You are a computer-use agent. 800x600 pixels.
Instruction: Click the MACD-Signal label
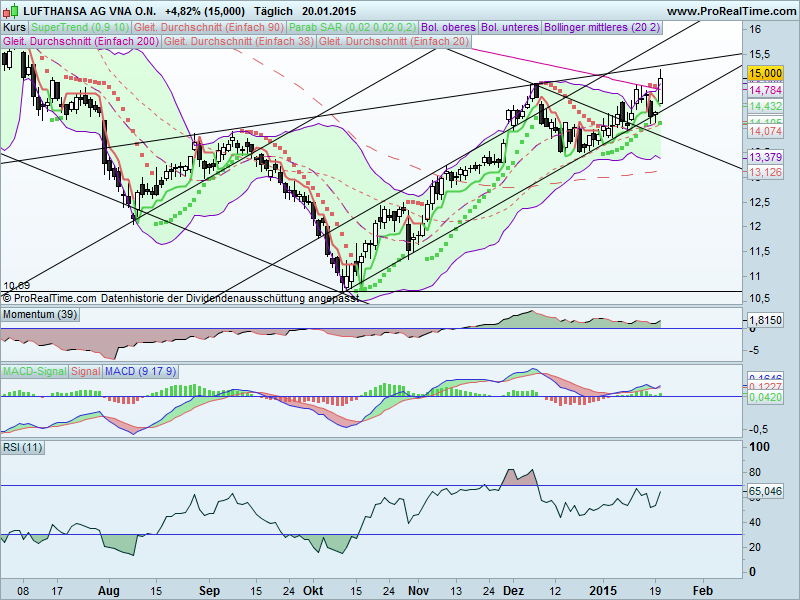click(x=35, y=371)
